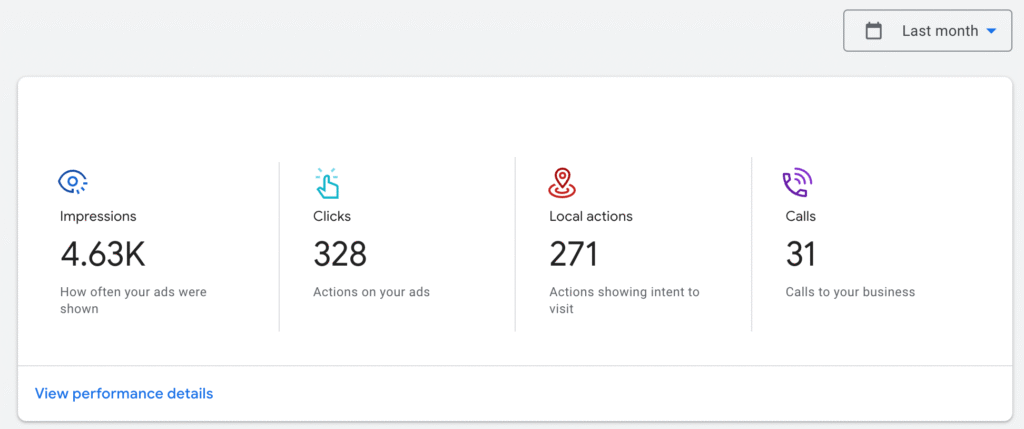
Task: Select the Calls metric label
Action: pyautogui.click(x=801, y=216)
